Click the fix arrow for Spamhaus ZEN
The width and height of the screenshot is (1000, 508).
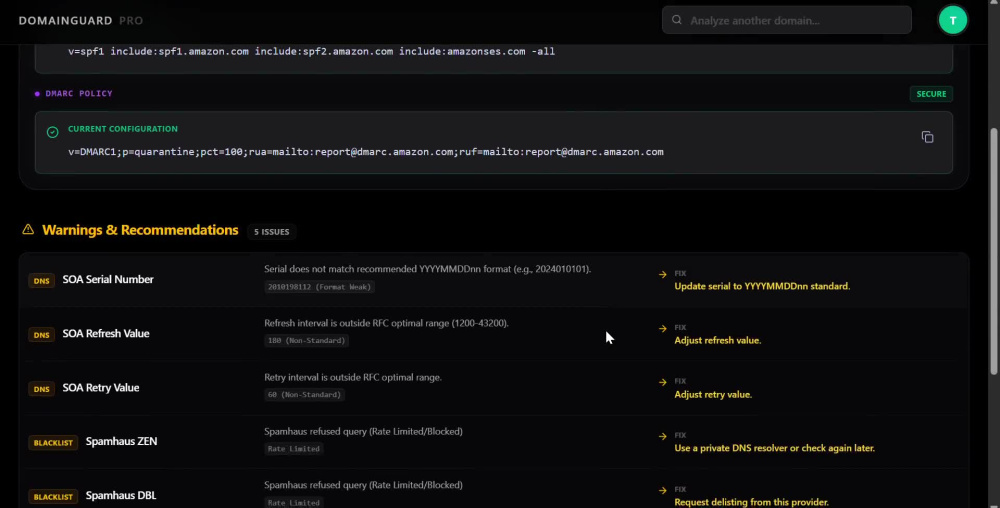tap(663, 437)
